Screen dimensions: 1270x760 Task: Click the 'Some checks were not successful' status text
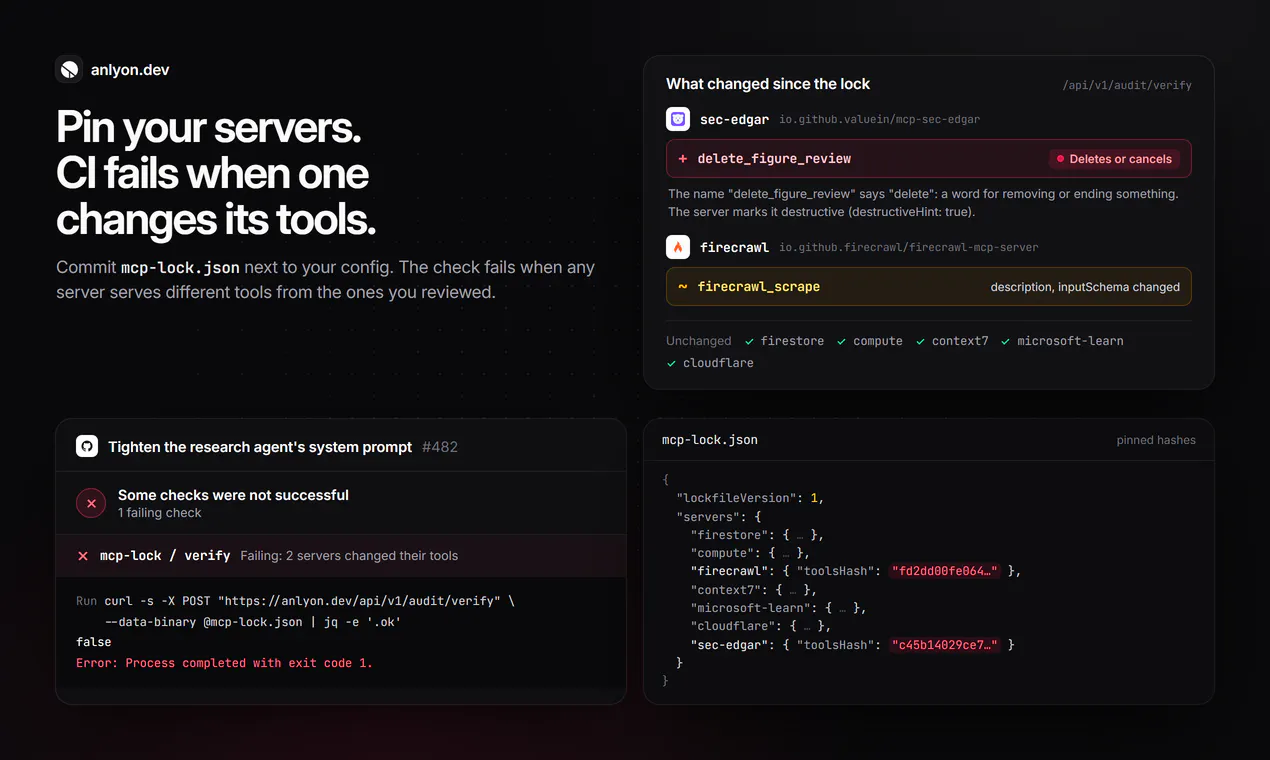tap(233, 495)
